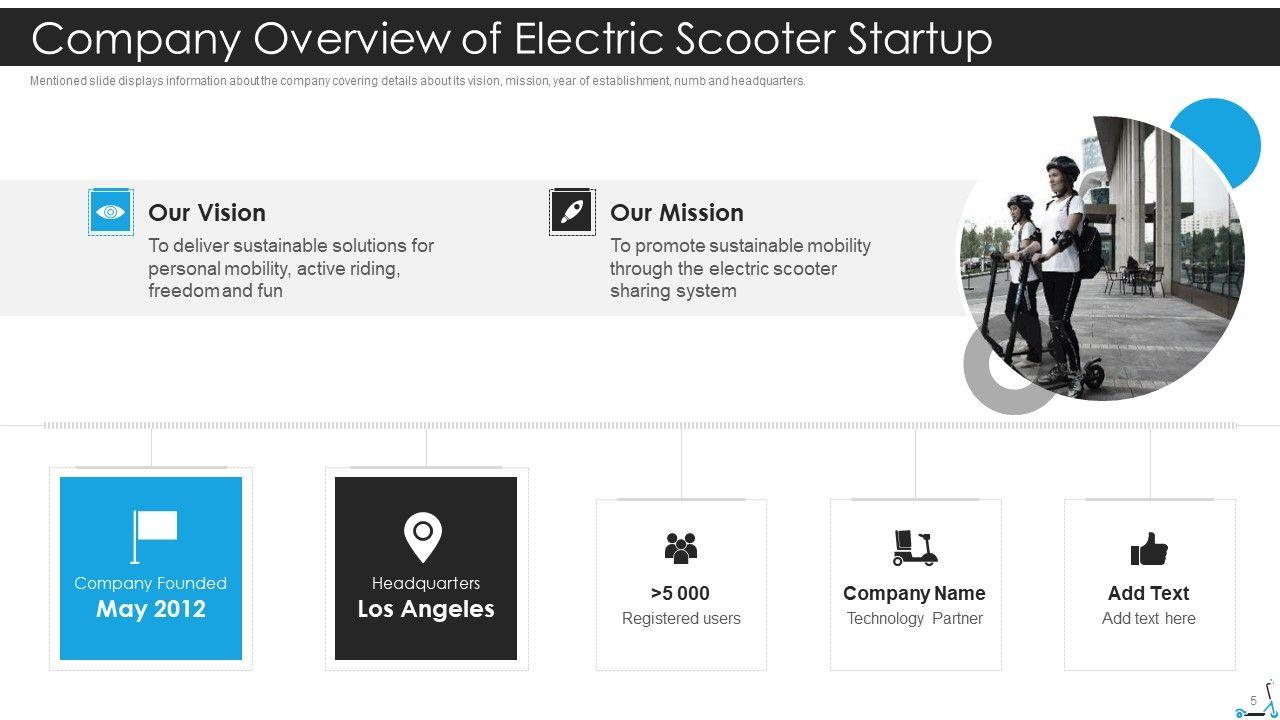Select the 'Add text here' placeholder
The height and width of the screenshot is (720, 1280).
tap(1148, 618)
